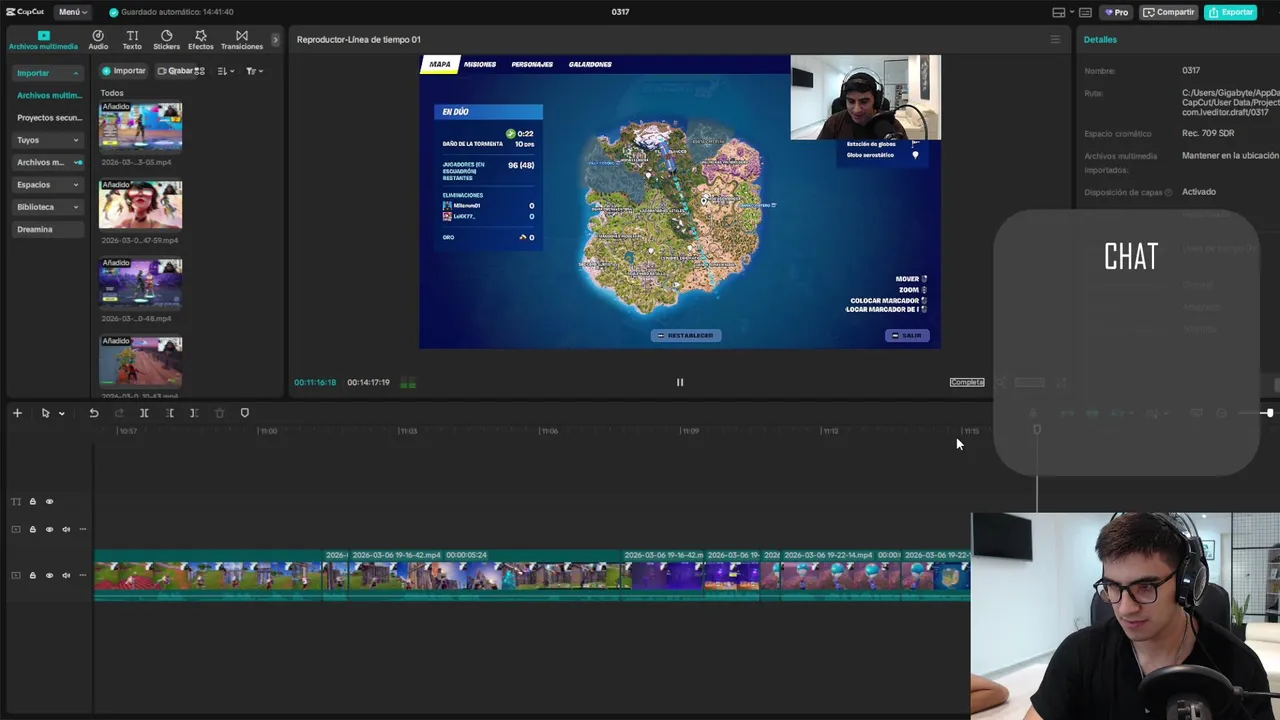Image resolution: width=1280 pixels, height=720 pixels.
Task: Open the layout dropdown arrow
Action: 1071,12
